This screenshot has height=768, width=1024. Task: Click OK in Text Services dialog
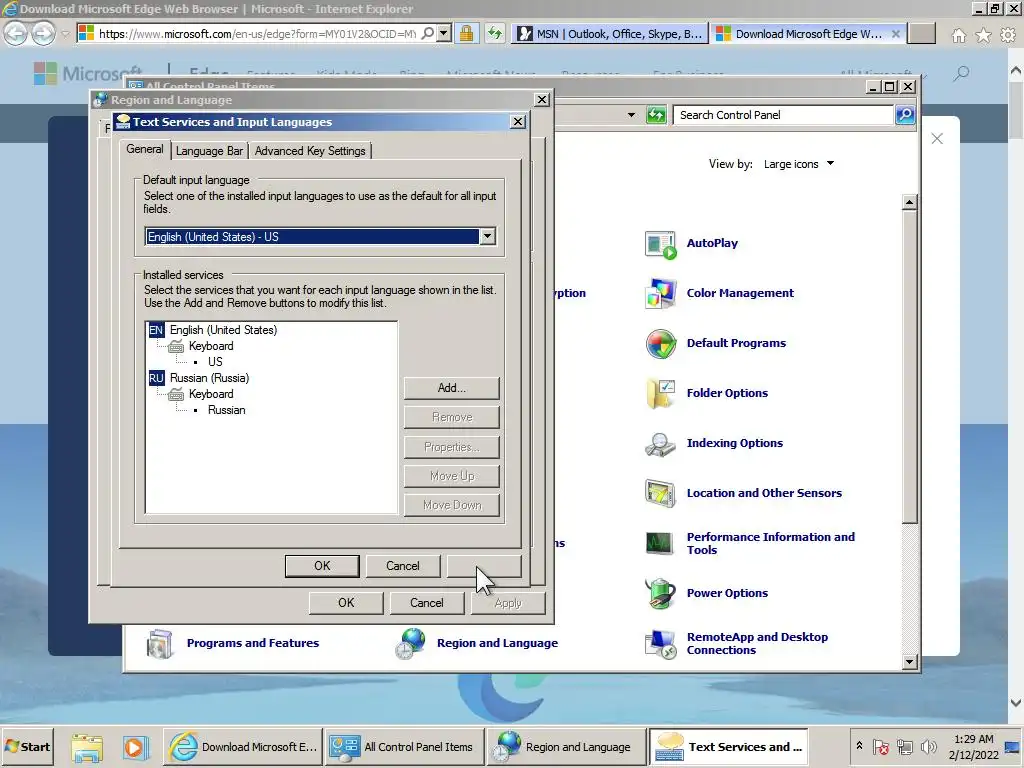pos(322,566)
